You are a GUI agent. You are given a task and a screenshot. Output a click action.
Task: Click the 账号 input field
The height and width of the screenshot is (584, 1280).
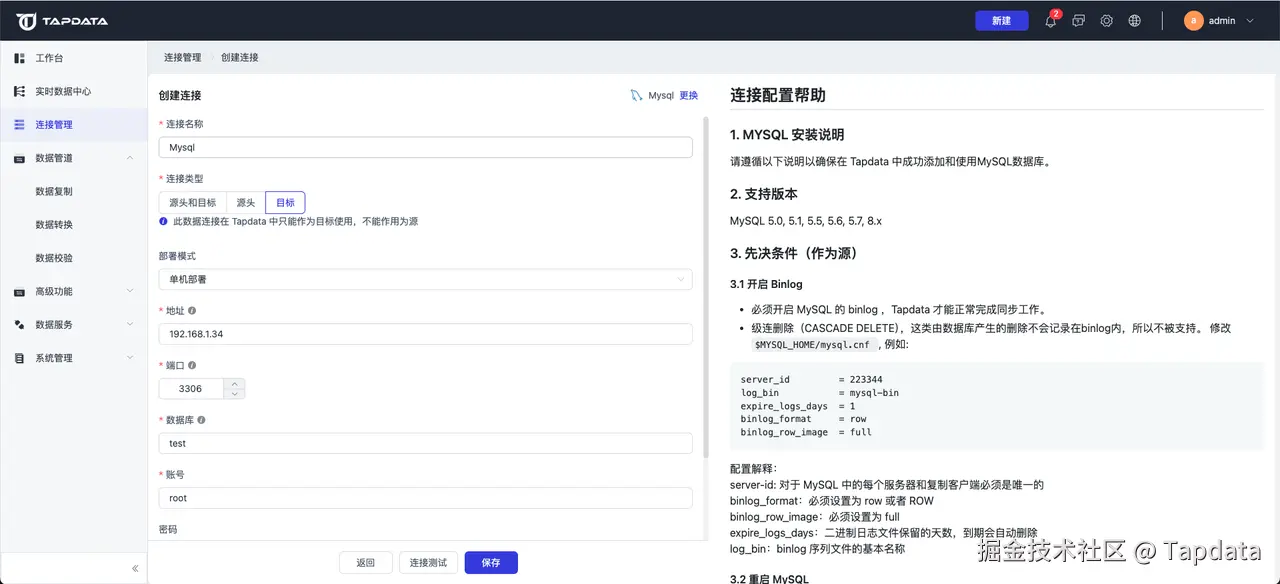click(x=425, y=498)
